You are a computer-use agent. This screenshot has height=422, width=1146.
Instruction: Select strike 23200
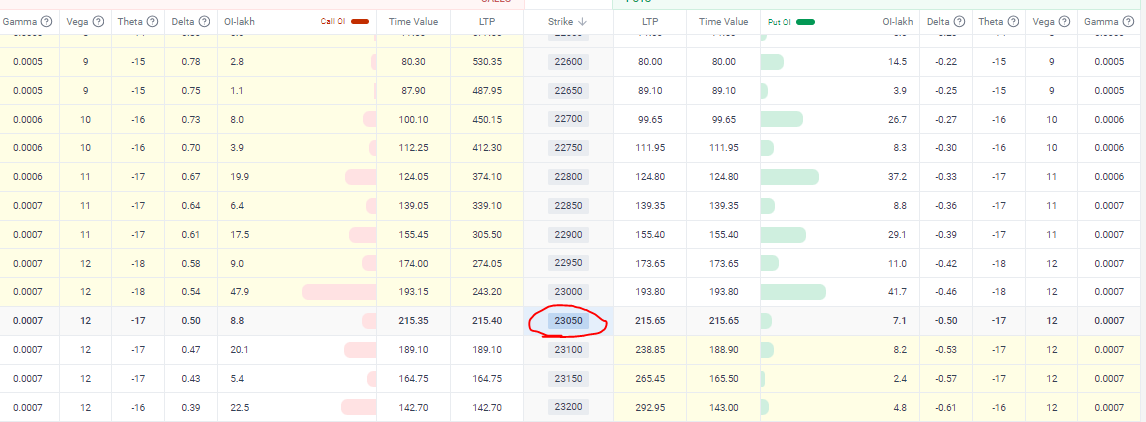click(569, 407)
